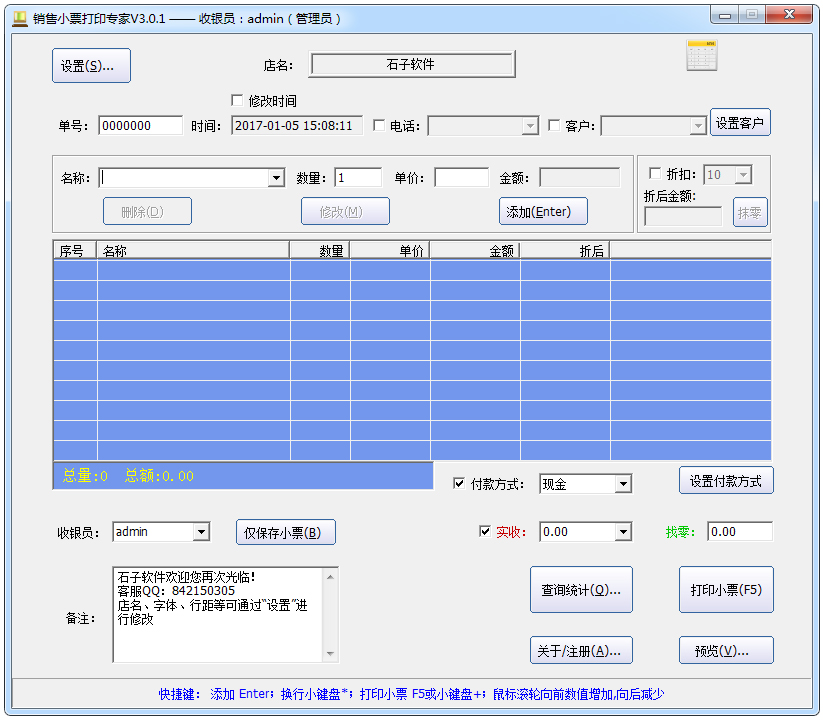Click the 删除(D) button
The image size is (823, 720).
(147, 211)
